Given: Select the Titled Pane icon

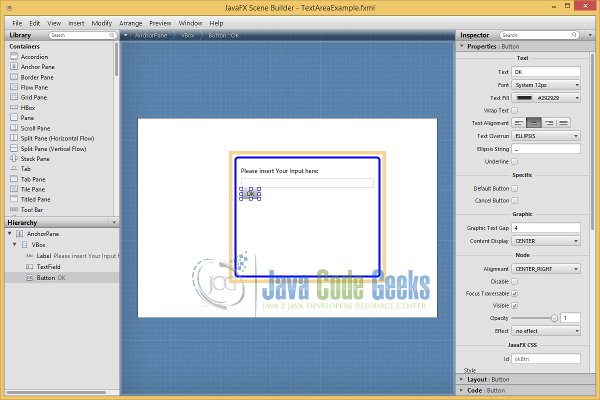Looking at the screenshot, I should pyautogui.click(x=14, y=199).
